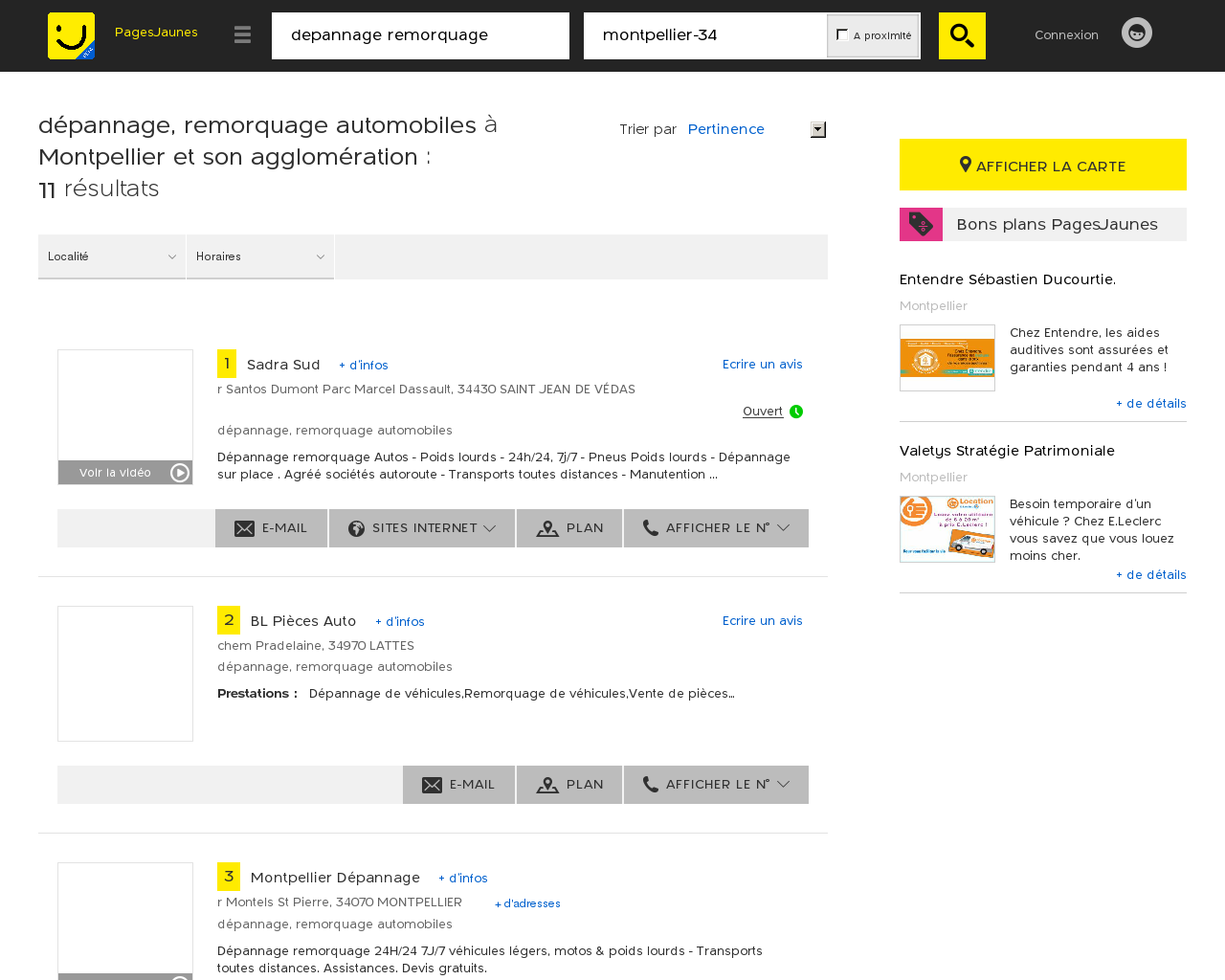Screen dimensions: 1225x980
Task: Click + de détails for Valetys ad
Action: coord(1151,575)
